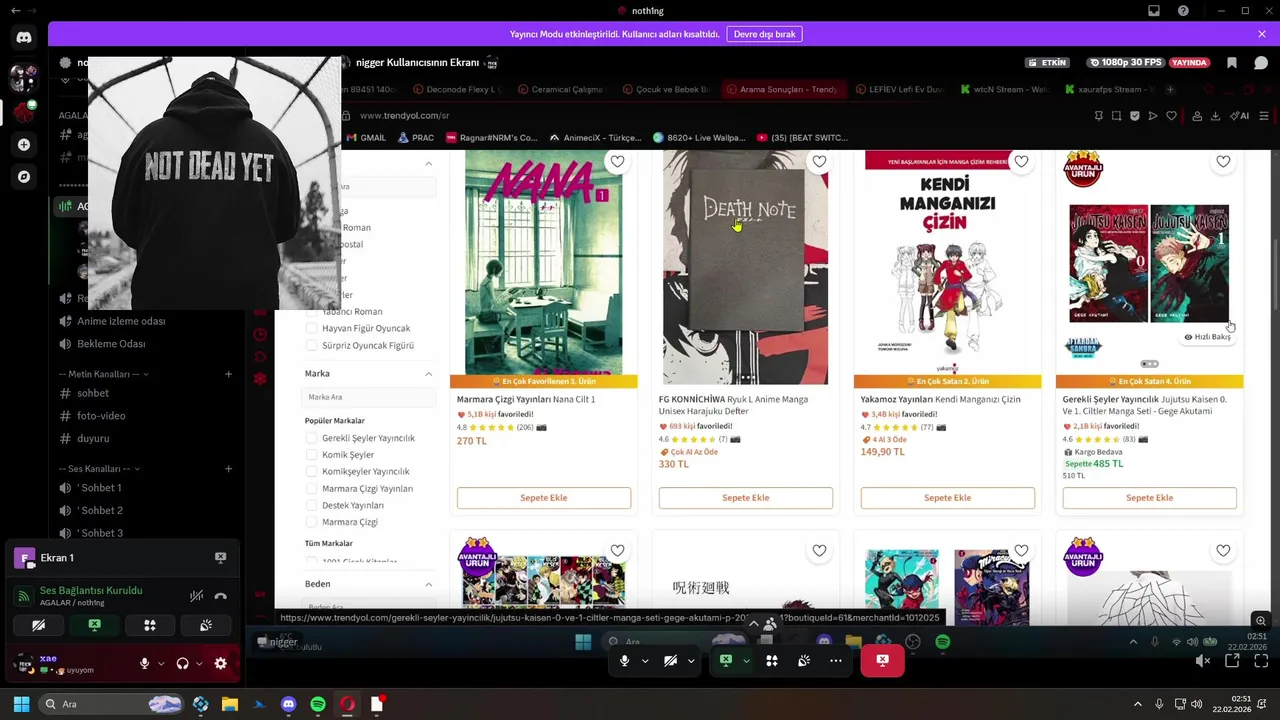Check the Gerekli Şeyler Yayıncılık brand box

[x=311, y=438]
